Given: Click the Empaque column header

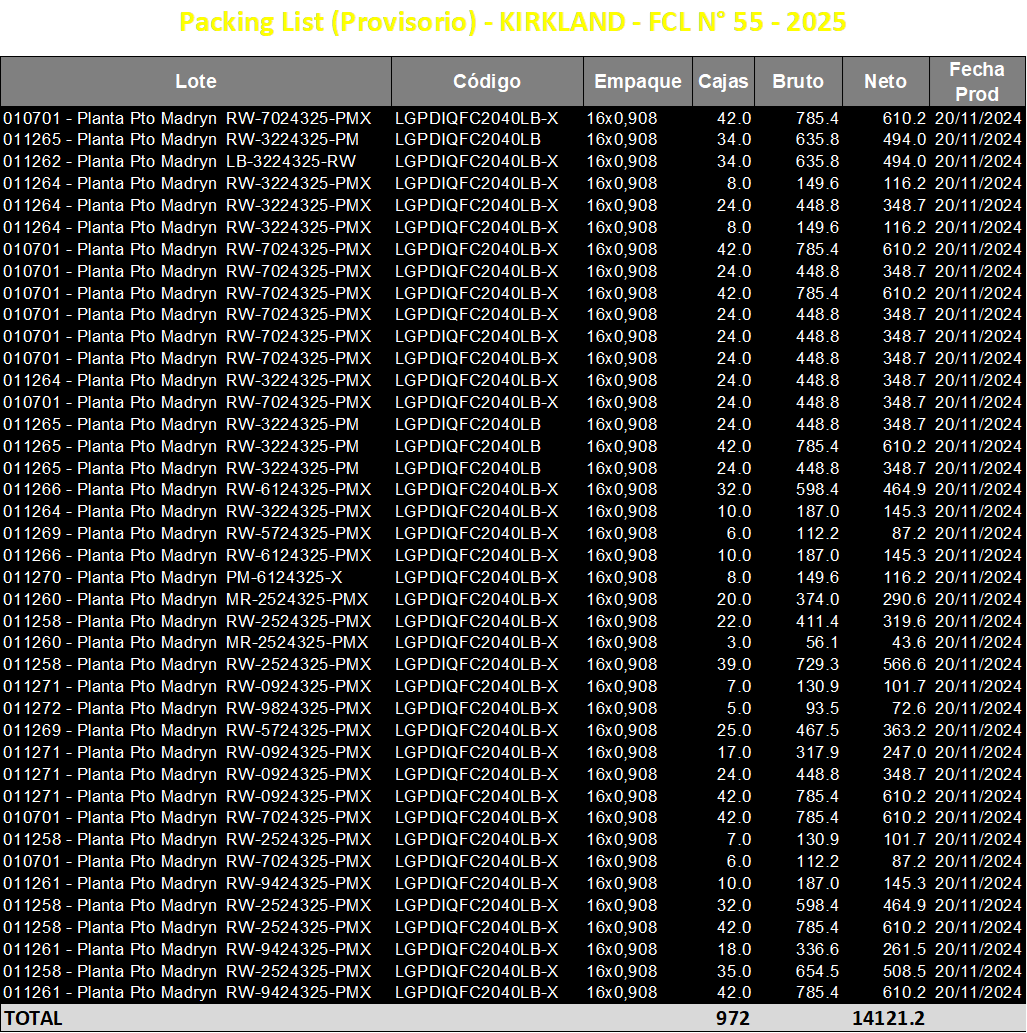Looking at the screenshot, I should 637,81.
